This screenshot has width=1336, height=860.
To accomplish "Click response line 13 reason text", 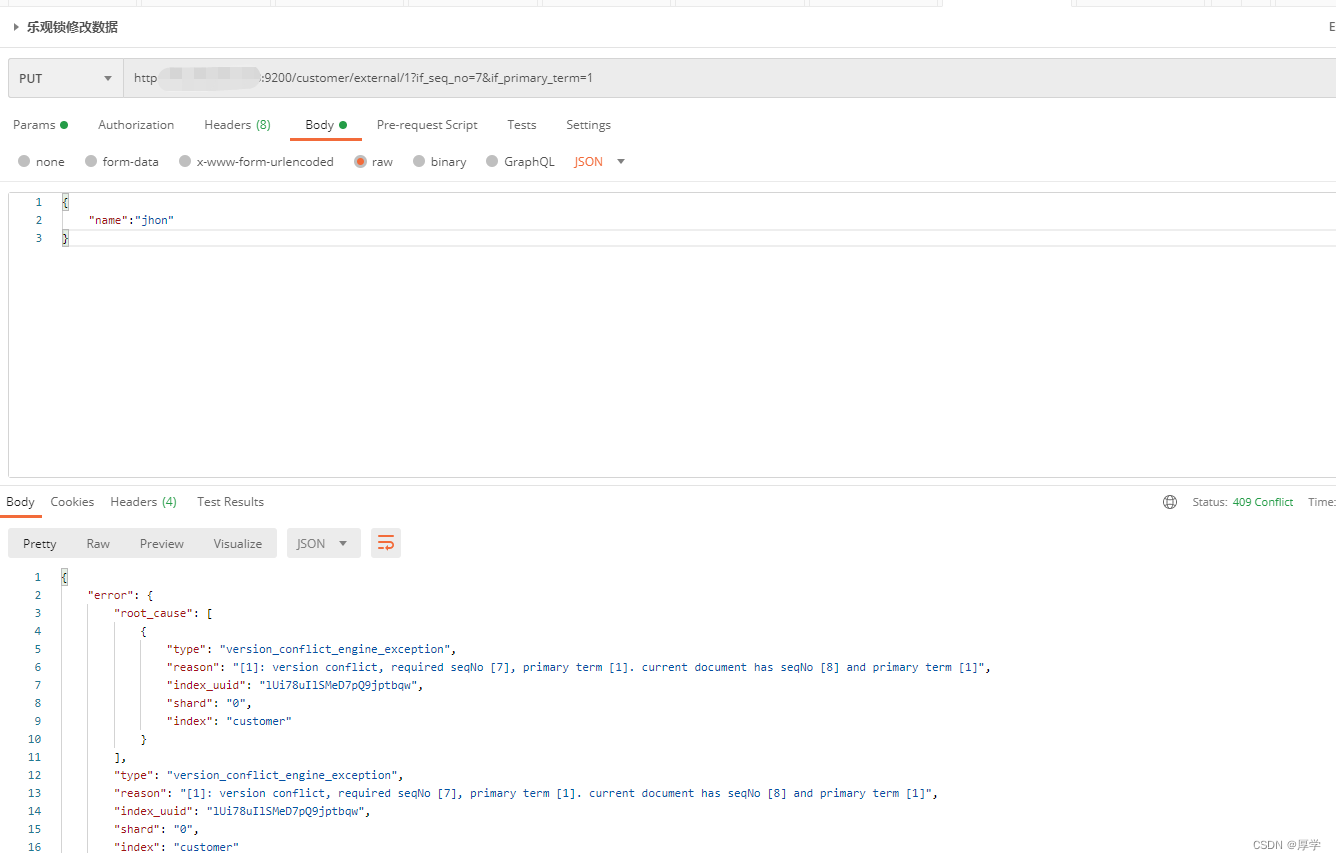I will [x=525, y=793].
